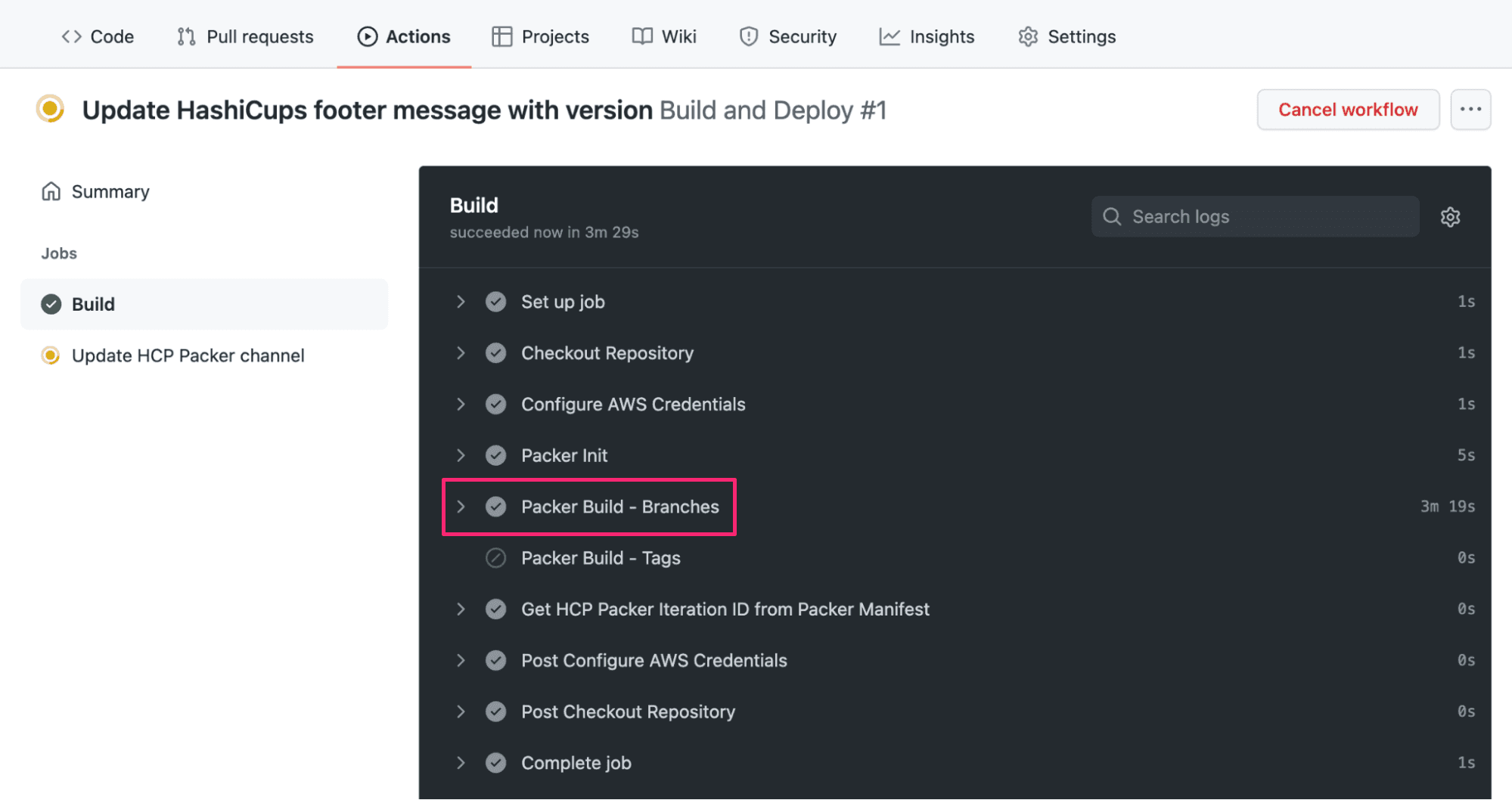The height and width of the screenshot is (800, 1512).
Task: Click the Post Configure AWS Credentials checkmark
Action: tap(495, 660)
